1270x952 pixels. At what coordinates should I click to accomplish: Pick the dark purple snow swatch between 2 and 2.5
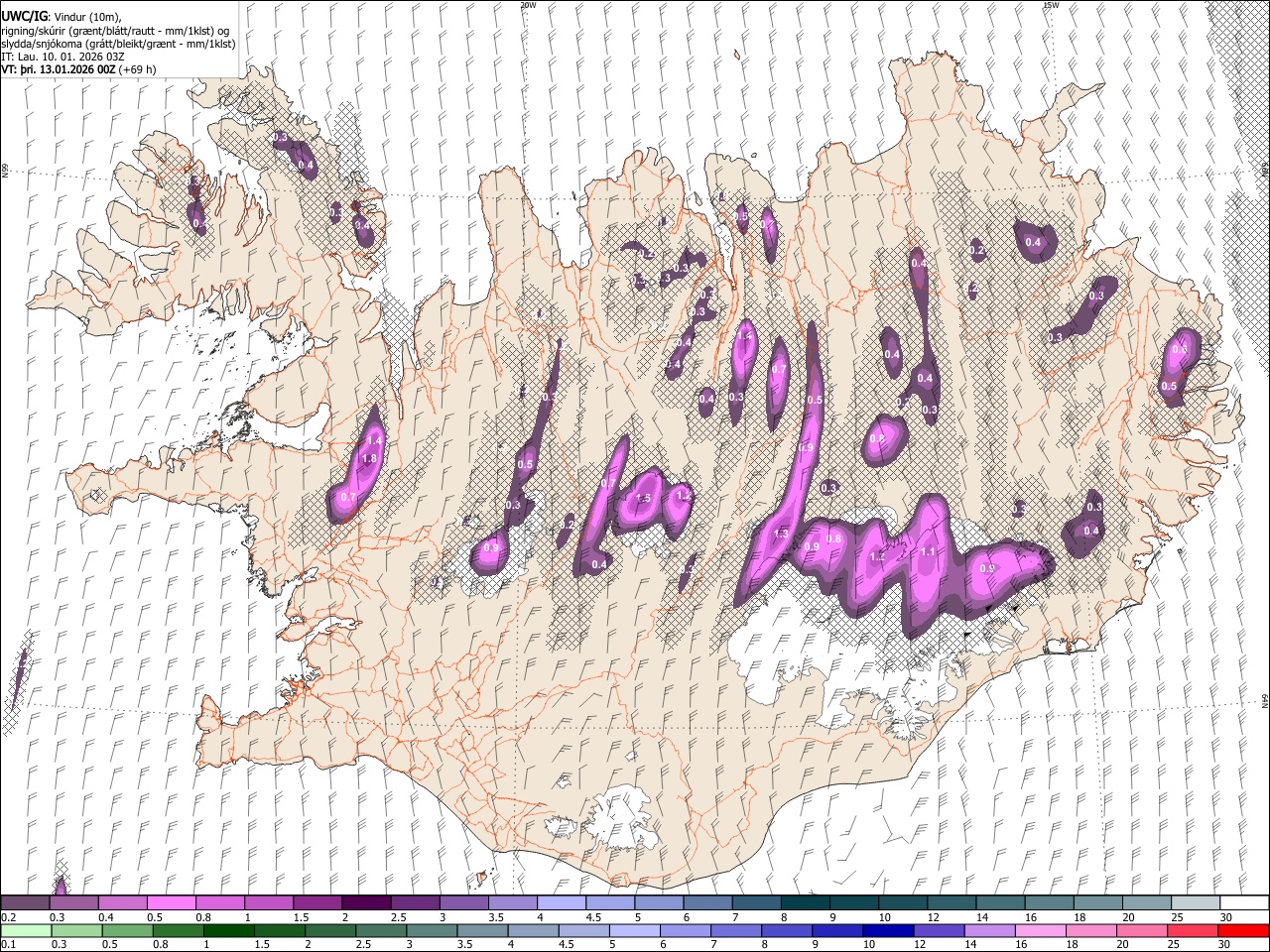click(x=366, y=902)
